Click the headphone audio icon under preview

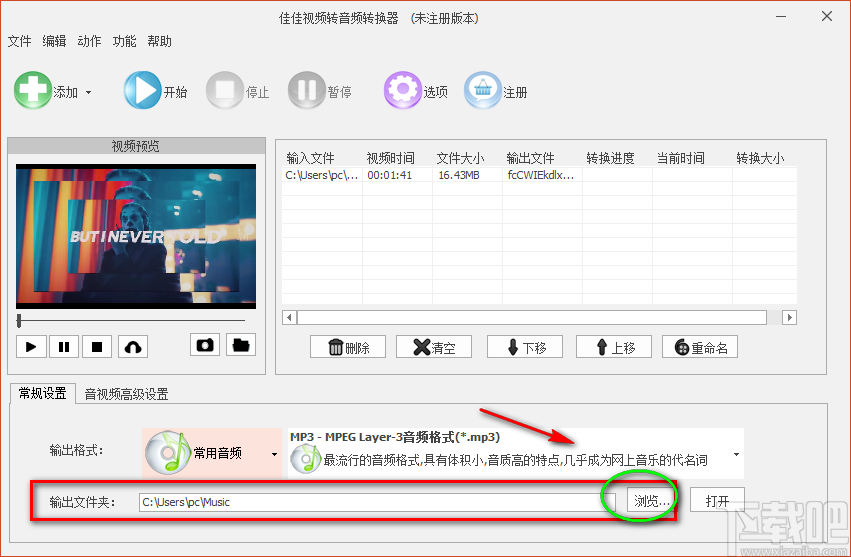133,346
